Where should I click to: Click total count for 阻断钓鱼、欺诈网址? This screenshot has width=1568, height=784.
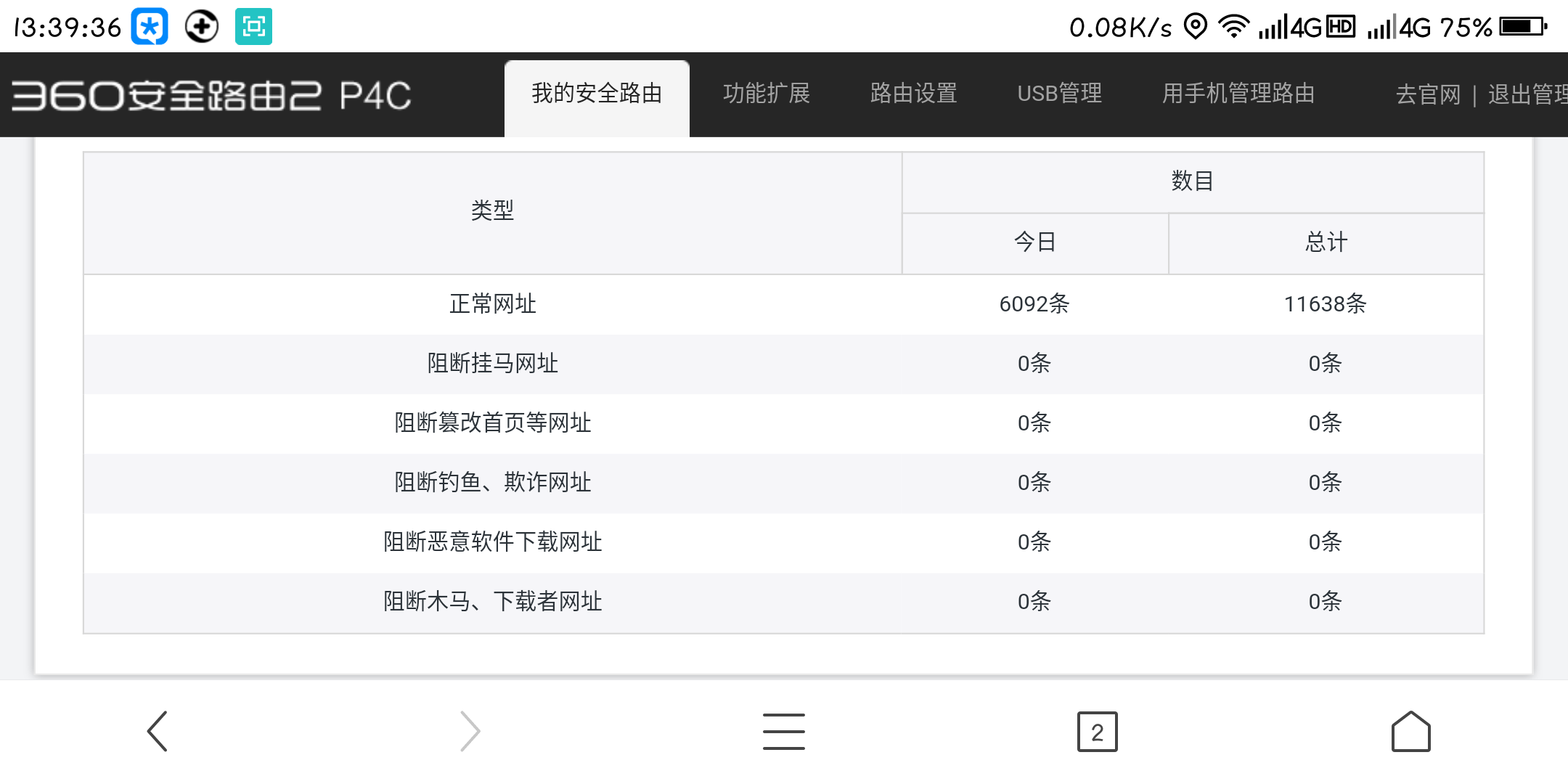(x=1326, y=482)
